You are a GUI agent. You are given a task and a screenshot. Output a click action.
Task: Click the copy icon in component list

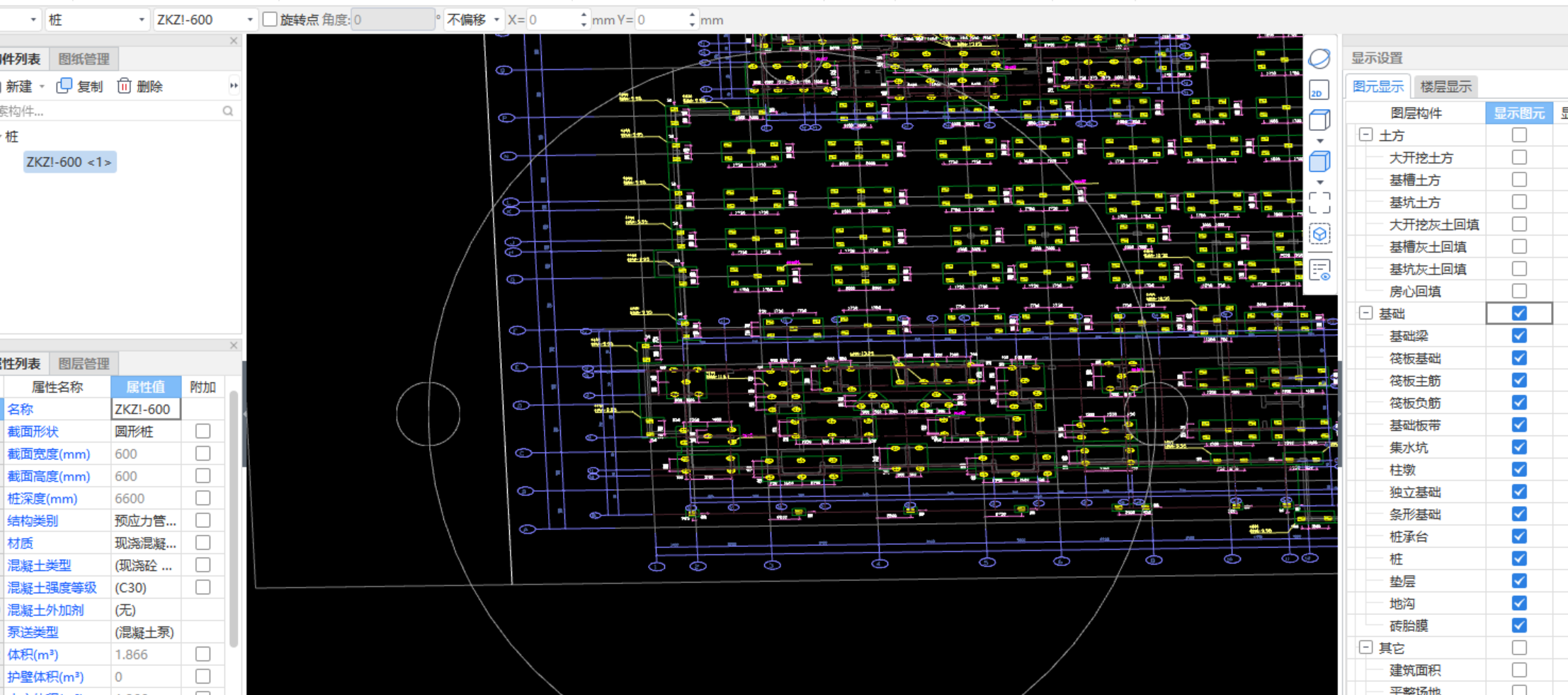coord(64,86)
